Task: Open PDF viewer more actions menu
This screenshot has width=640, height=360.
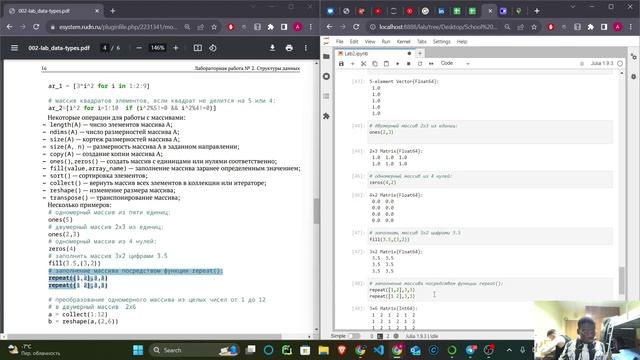Action: click(x=306, y=48)
